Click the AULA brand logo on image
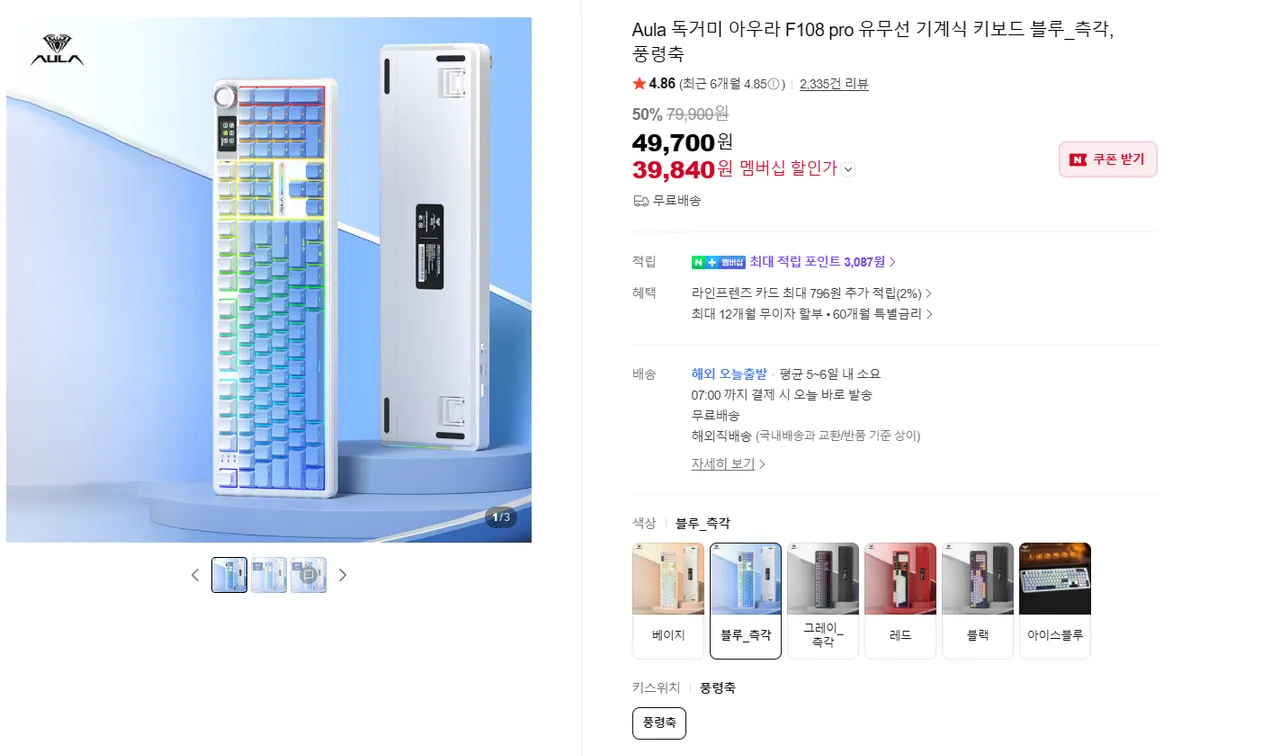Screen dimensions: 1280x756 coord(57,50)
